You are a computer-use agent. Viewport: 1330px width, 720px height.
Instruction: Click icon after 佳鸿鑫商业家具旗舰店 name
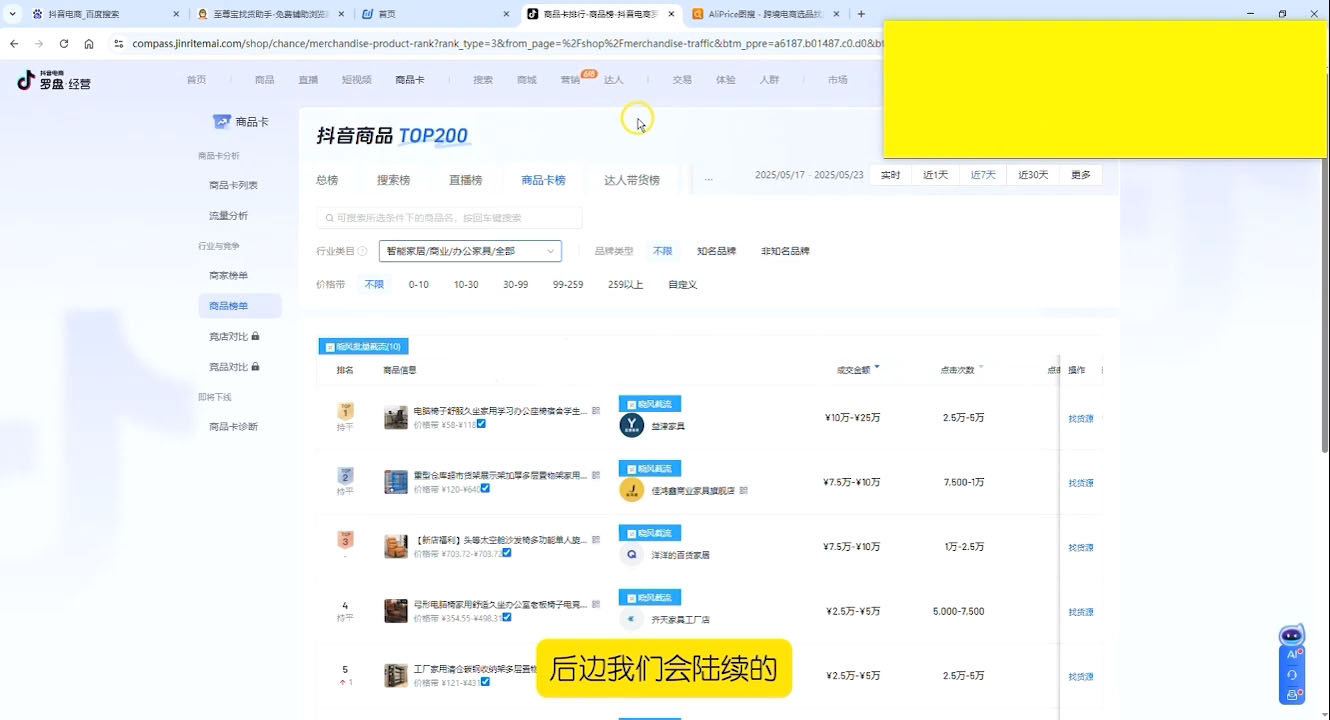pos(743,491)
